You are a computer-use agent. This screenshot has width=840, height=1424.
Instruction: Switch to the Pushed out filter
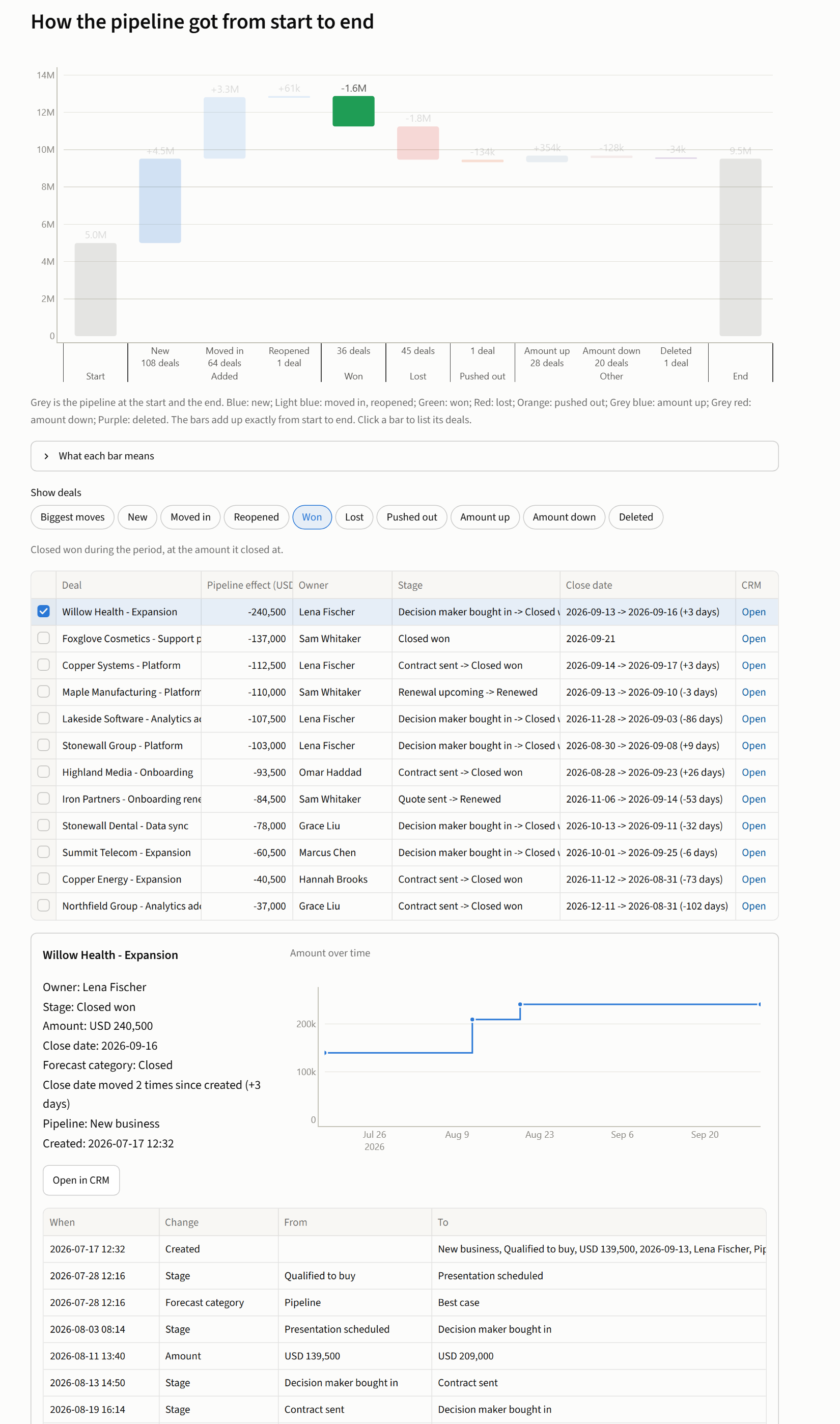tap(411, 517)
